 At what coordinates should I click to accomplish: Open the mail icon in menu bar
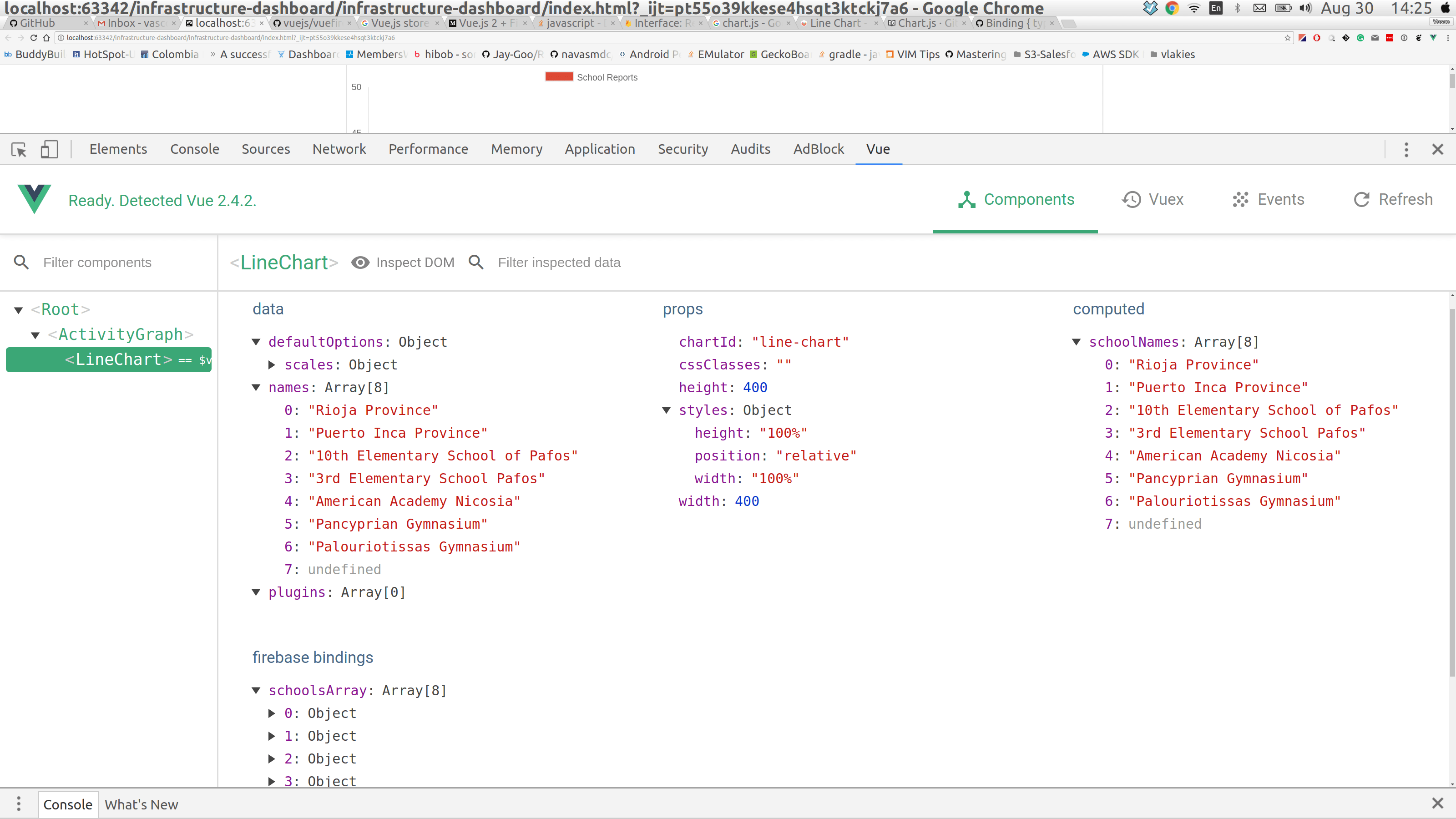1259,8
